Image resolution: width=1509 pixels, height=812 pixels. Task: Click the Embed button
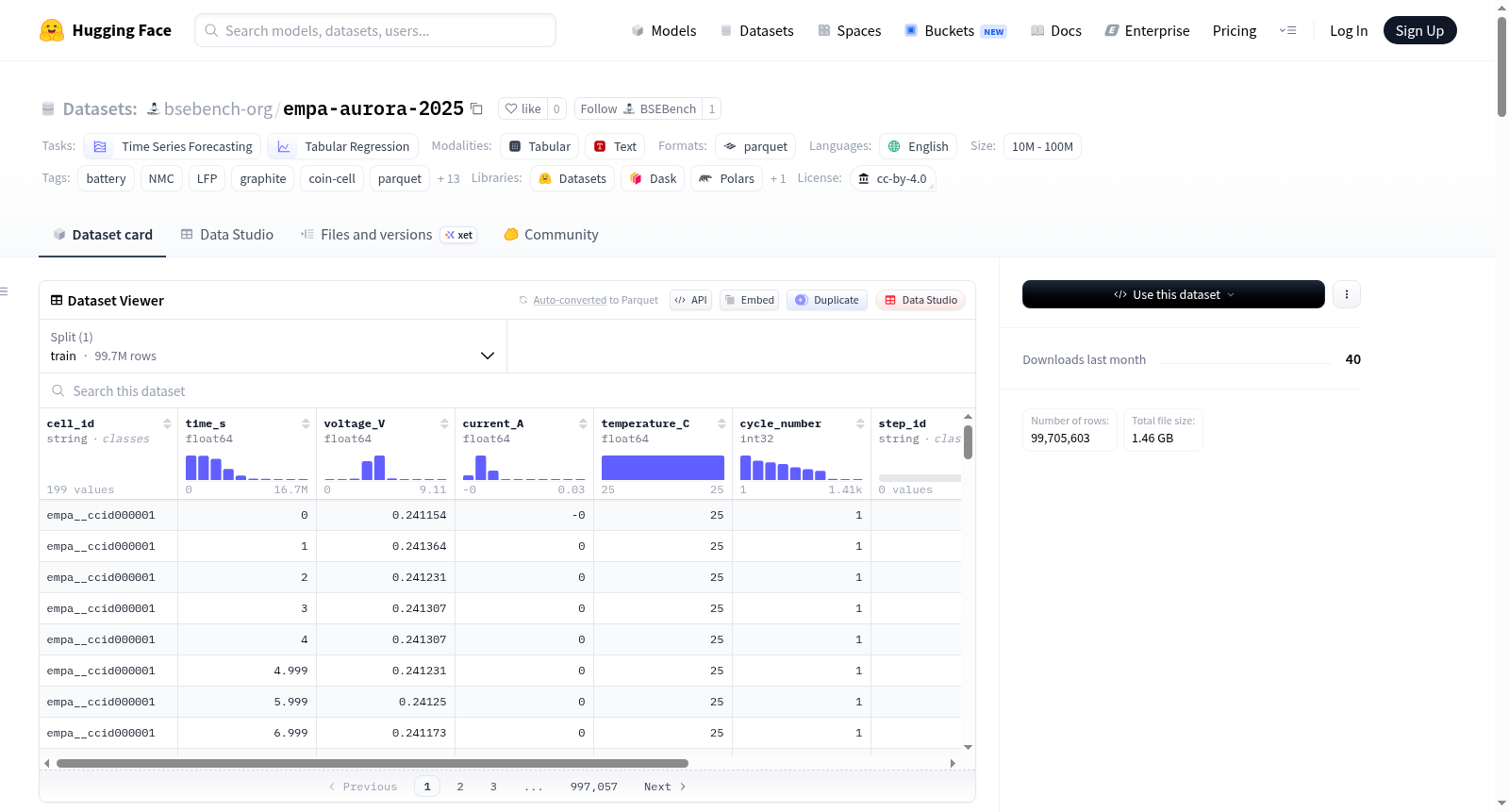(x=749, y=300)
